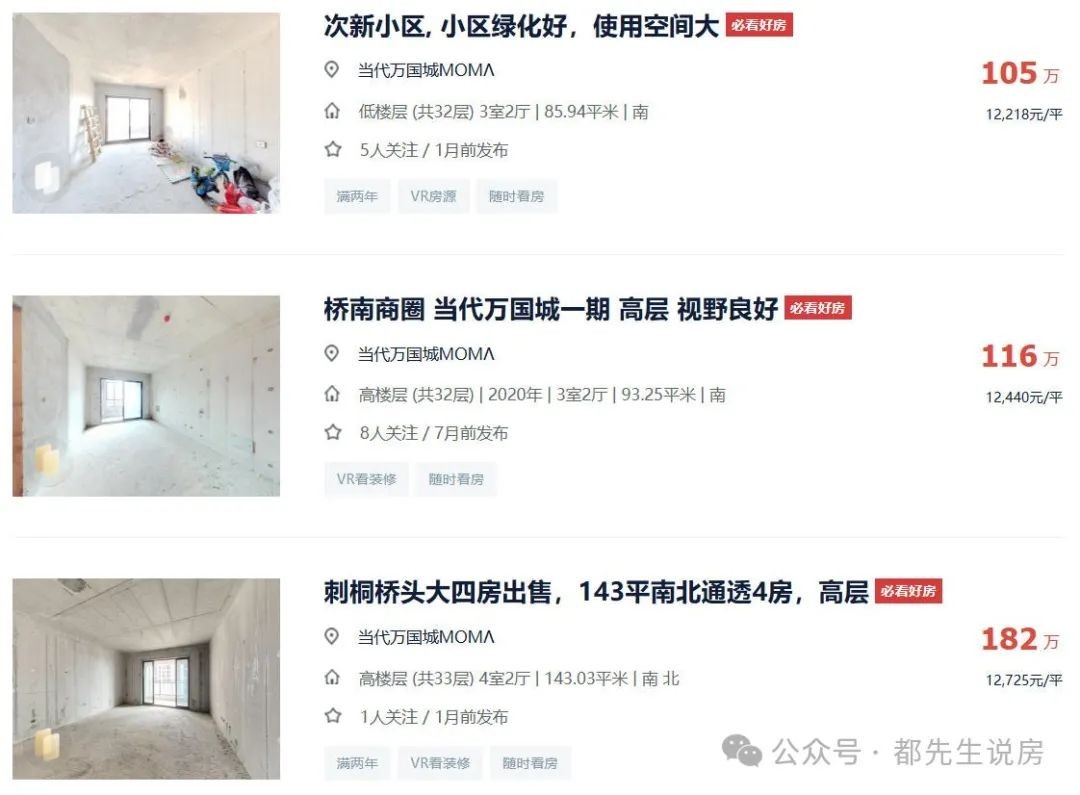Open listing 桥南商圈 当代万国城一期
The height and width of the screenshot is (795, 1080).
click(x=550, y=309)
